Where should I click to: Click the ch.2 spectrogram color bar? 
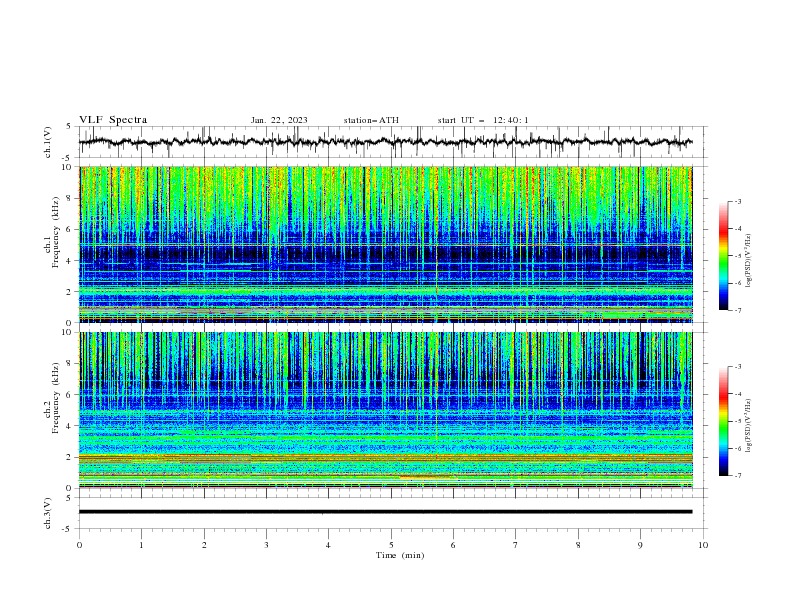click(x=723, y=421)
